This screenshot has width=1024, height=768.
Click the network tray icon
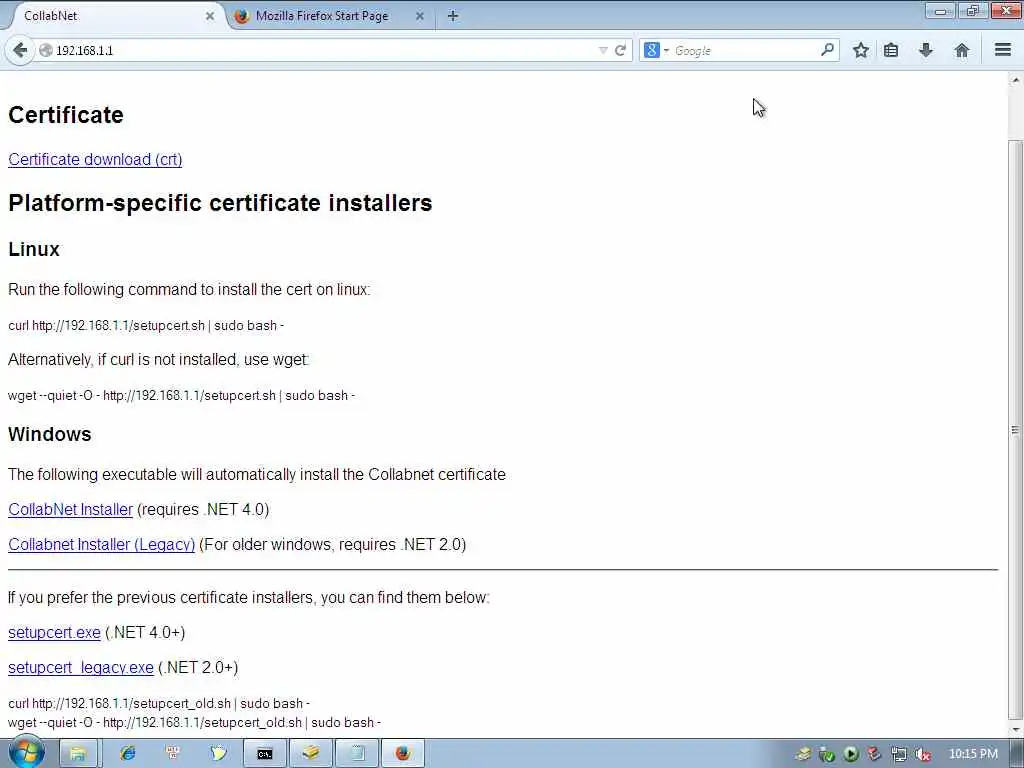[899, 754]
